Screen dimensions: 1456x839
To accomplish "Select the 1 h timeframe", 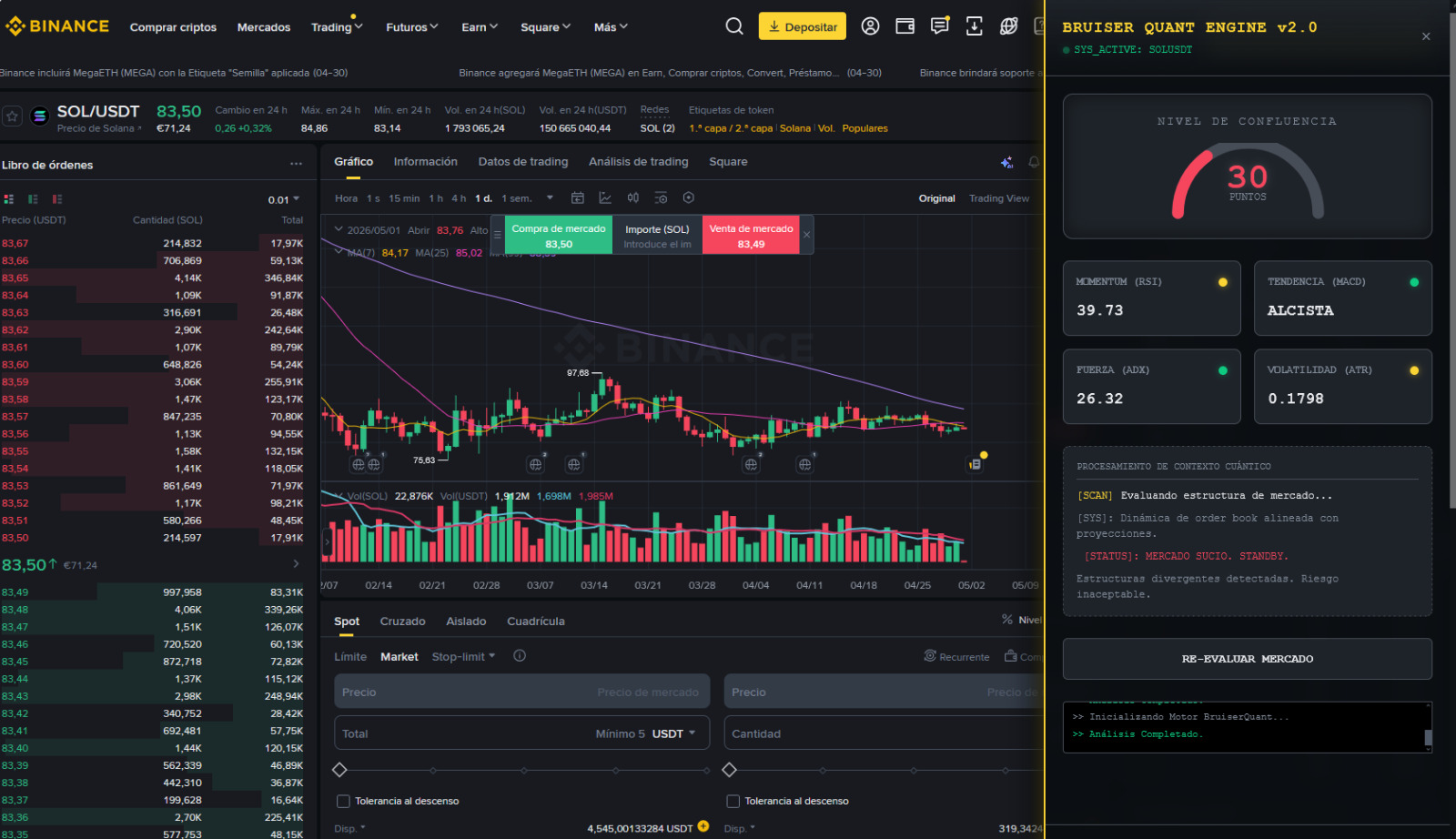I will (436, 198).
